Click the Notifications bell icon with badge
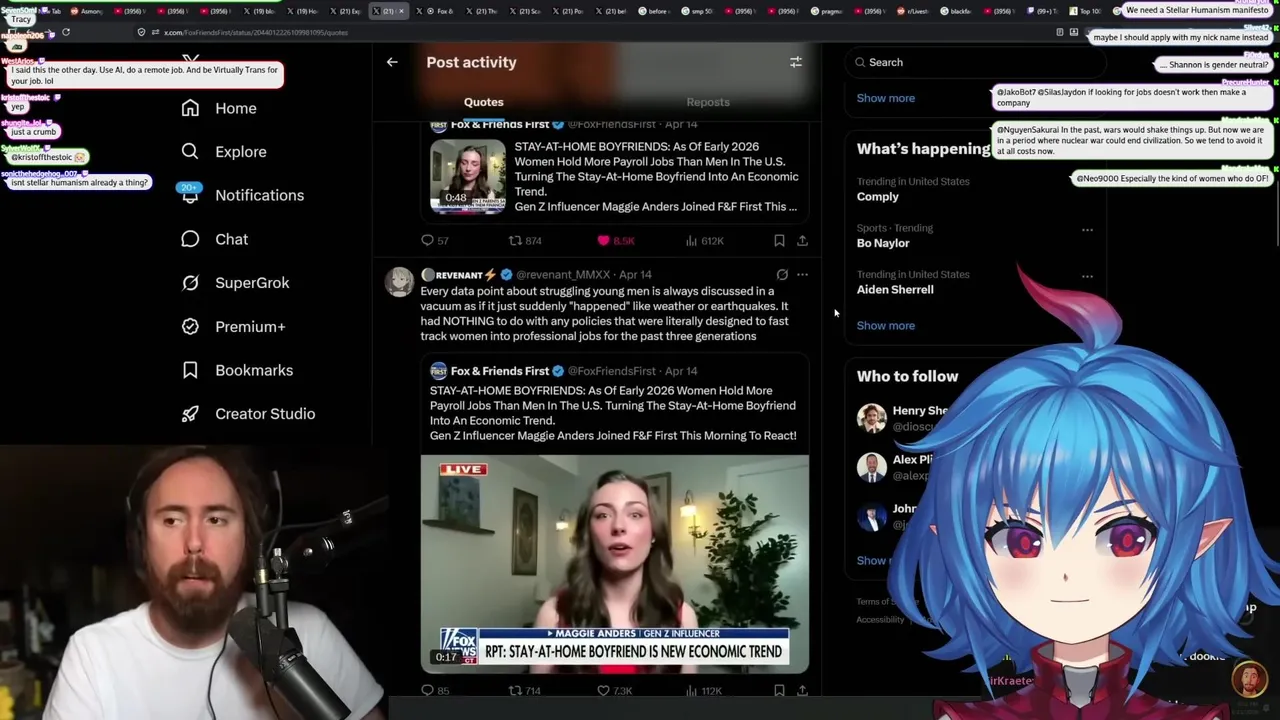 190,194
